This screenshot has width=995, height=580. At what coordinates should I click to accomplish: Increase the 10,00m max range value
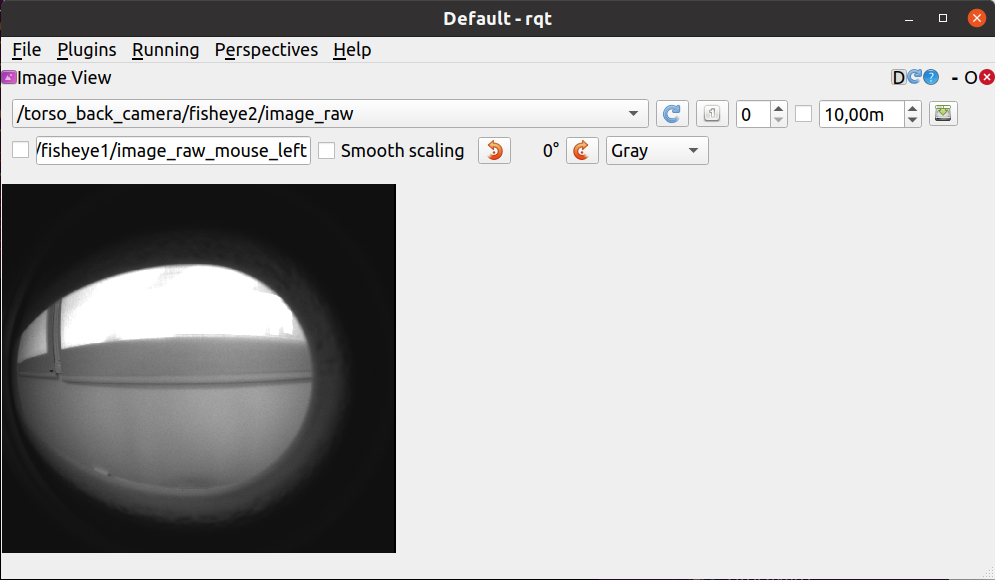[912, 108]
